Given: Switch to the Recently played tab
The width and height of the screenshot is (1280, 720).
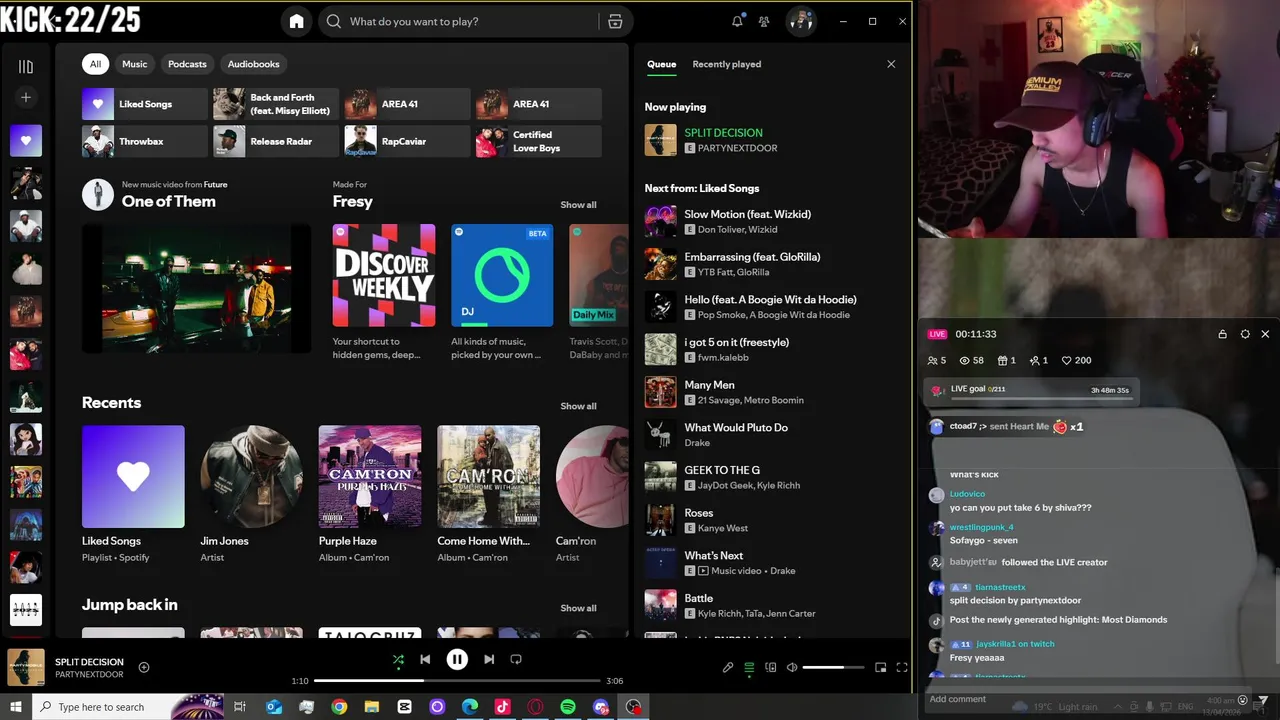Looking at the screenshot, I should [x=727, y=64].
